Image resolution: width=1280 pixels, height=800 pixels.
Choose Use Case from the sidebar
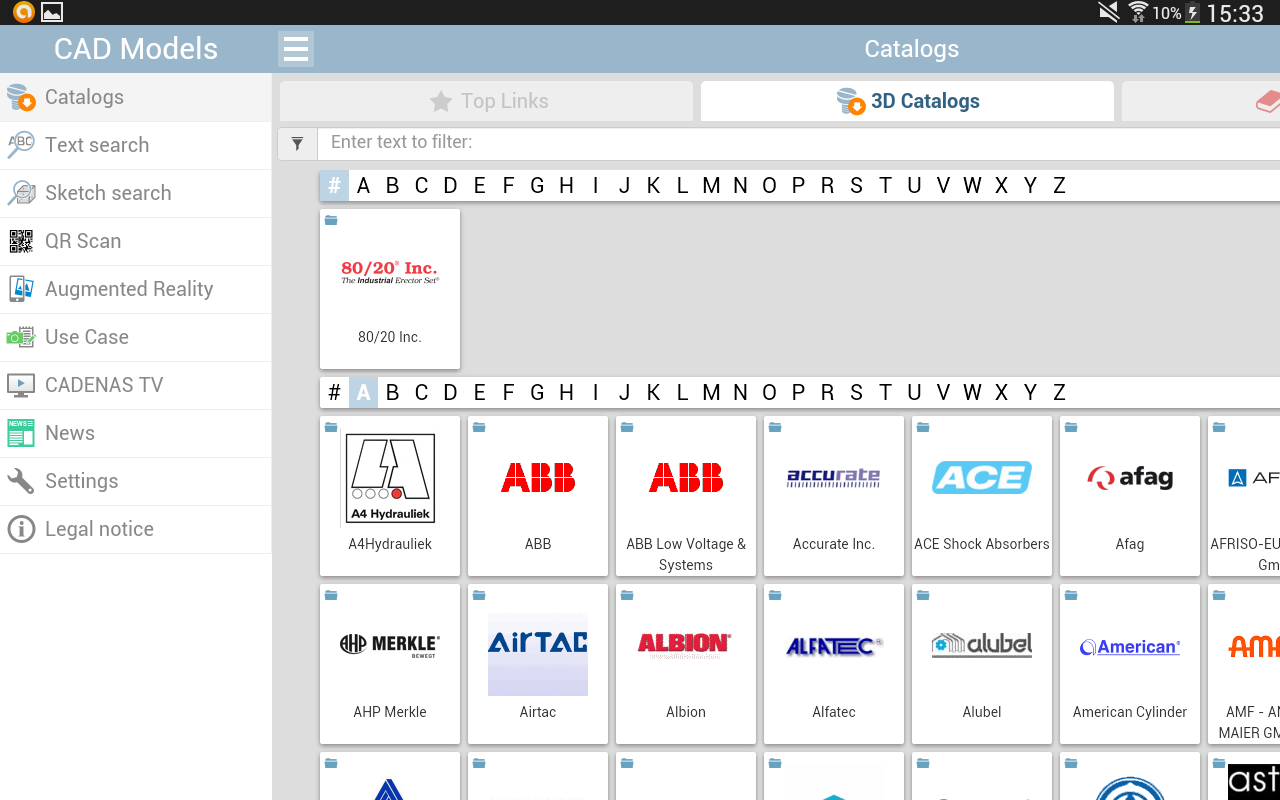pos(87,337)
